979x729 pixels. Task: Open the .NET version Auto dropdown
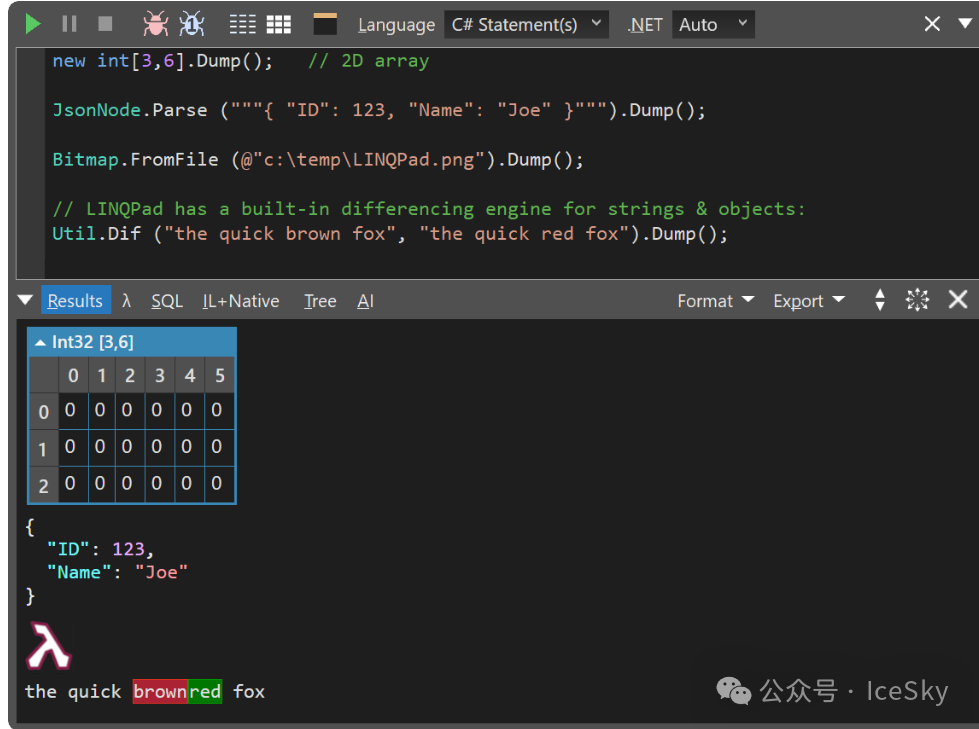coord(713,25)
